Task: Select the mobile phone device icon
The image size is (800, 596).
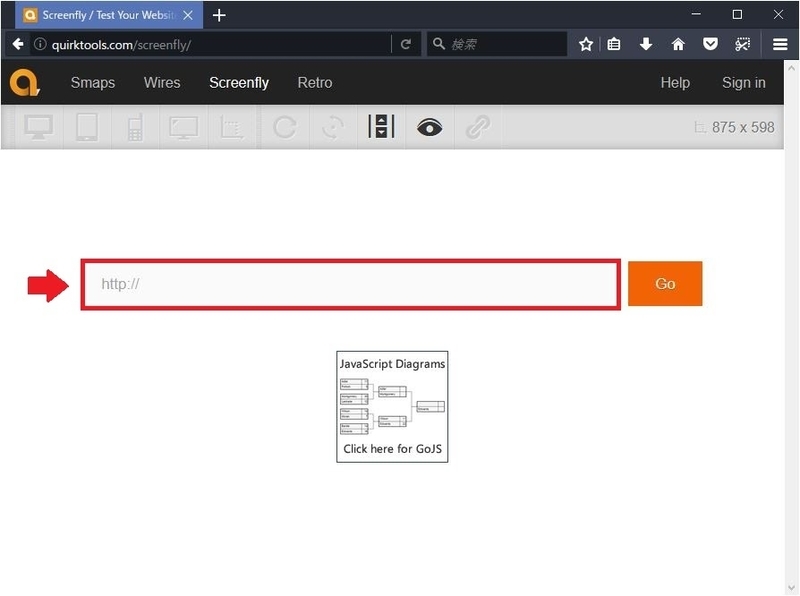Action: [x=135, y=127]
